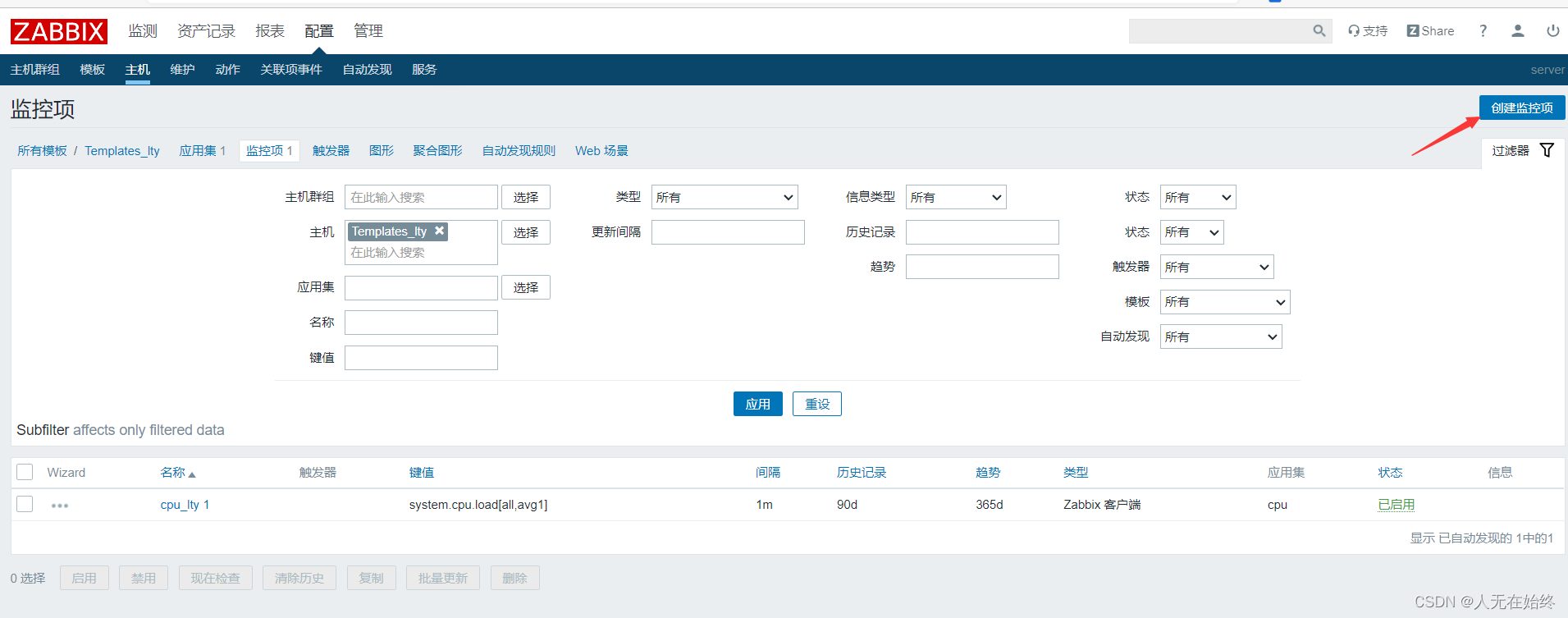This screenshot has width=1568, height=618.
Task: Go to 关联项事件 submenu item
Action: coord(291,70)
